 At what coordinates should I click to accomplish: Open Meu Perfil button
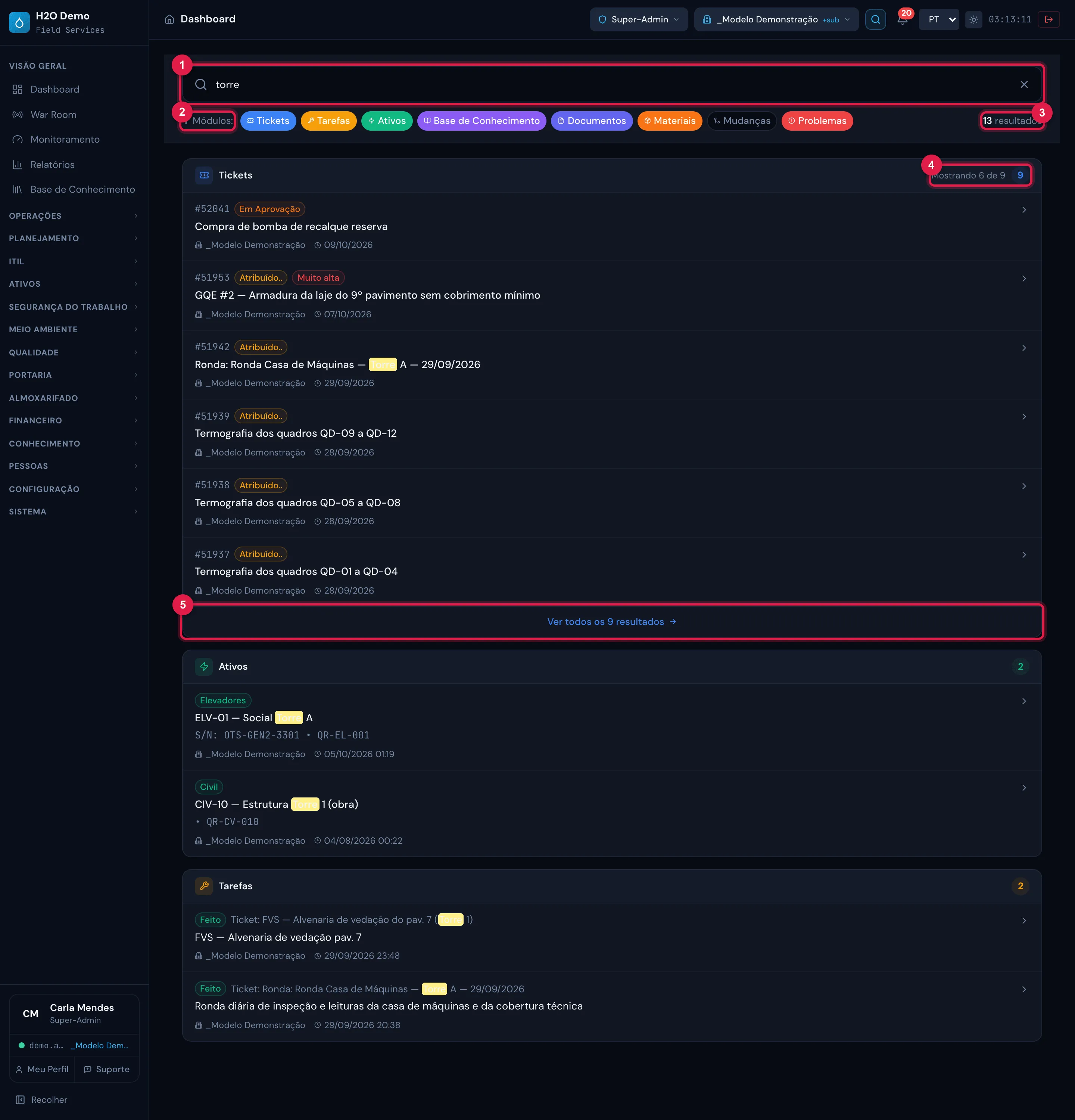click(x=42, y=1069)
